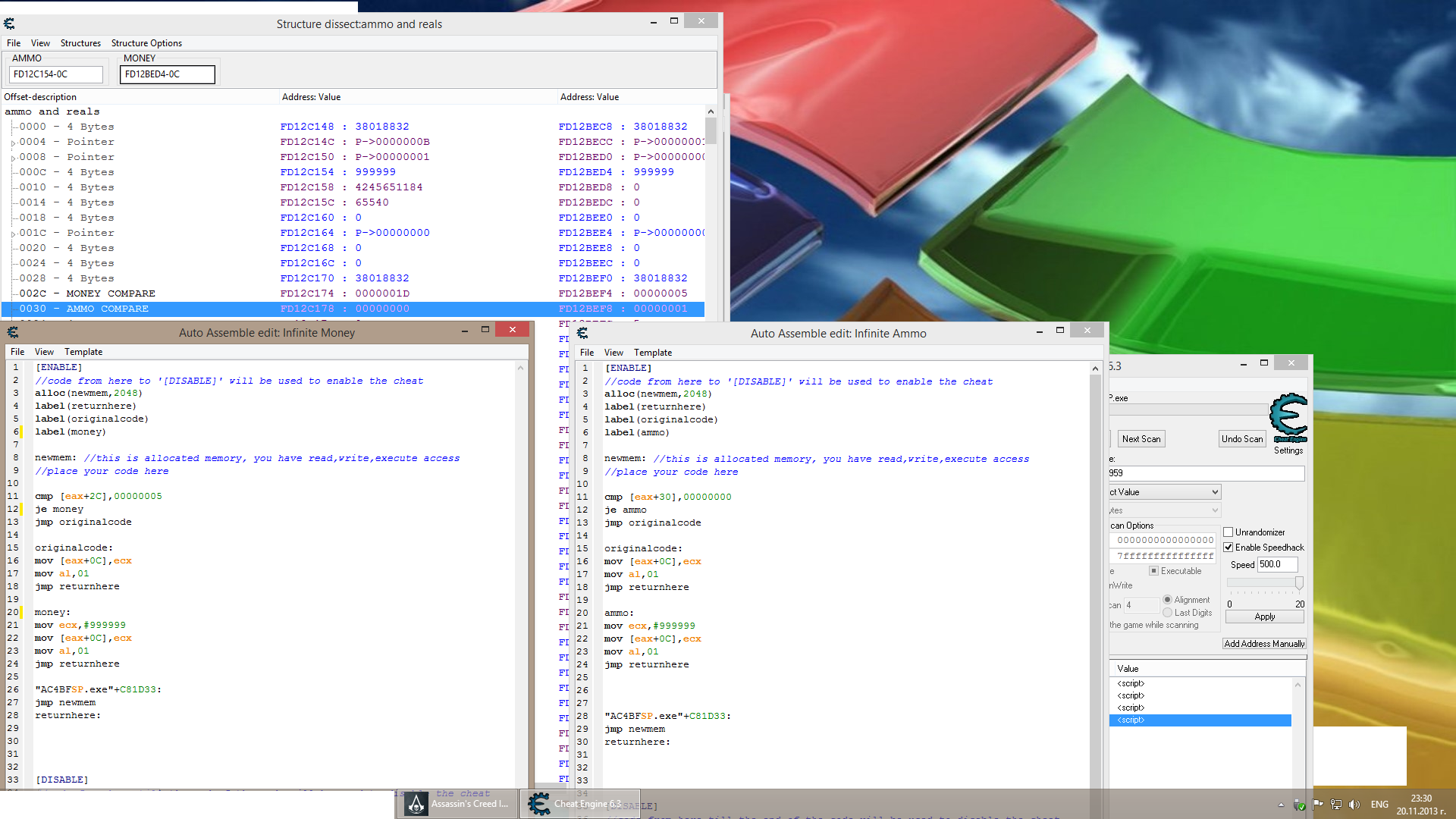Click the Structure dissect window icon
Screen dimensions: 1456x819
click(x=9, y=22)
